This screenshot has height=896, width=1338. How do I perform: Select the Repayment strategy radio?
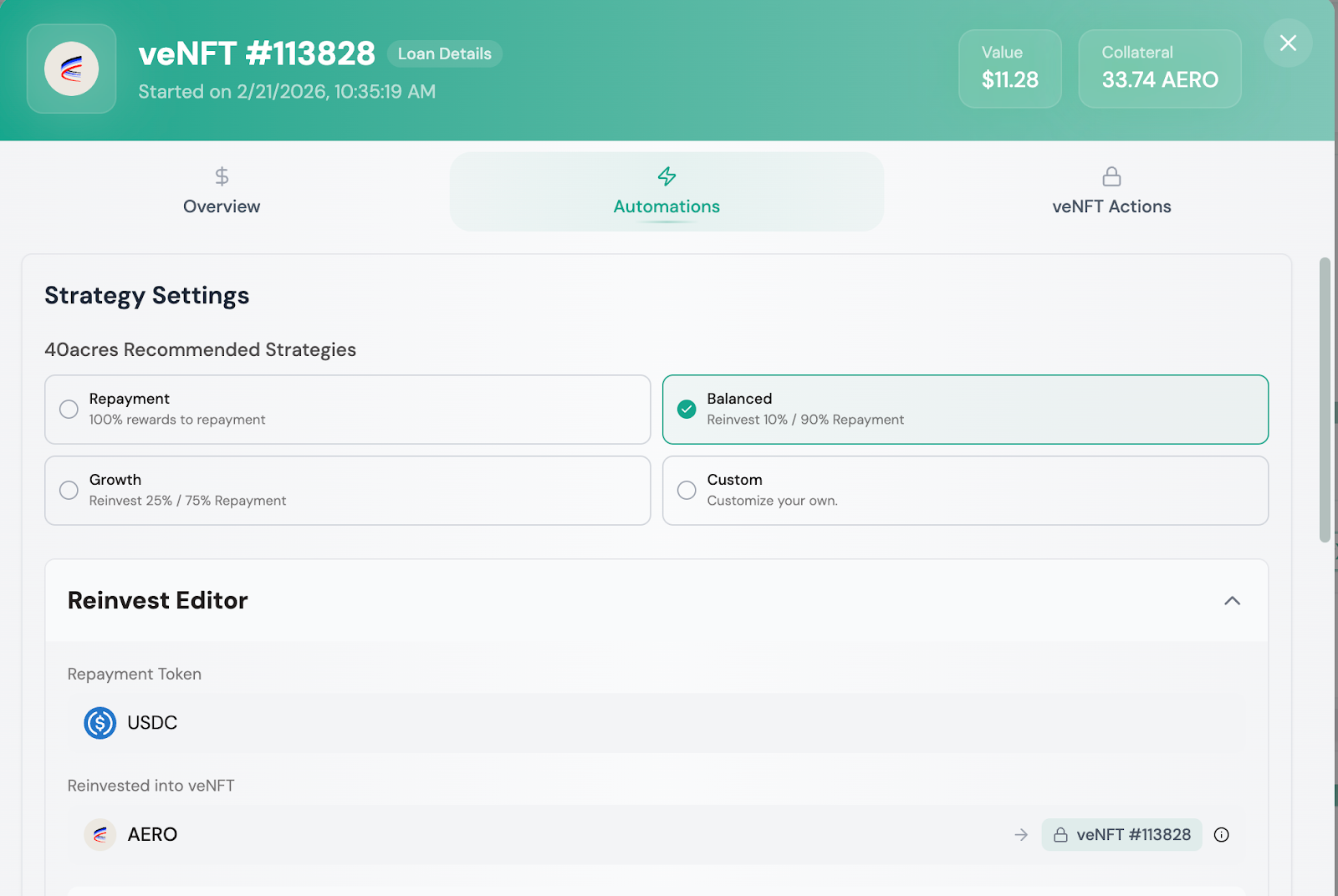[69, 410]
